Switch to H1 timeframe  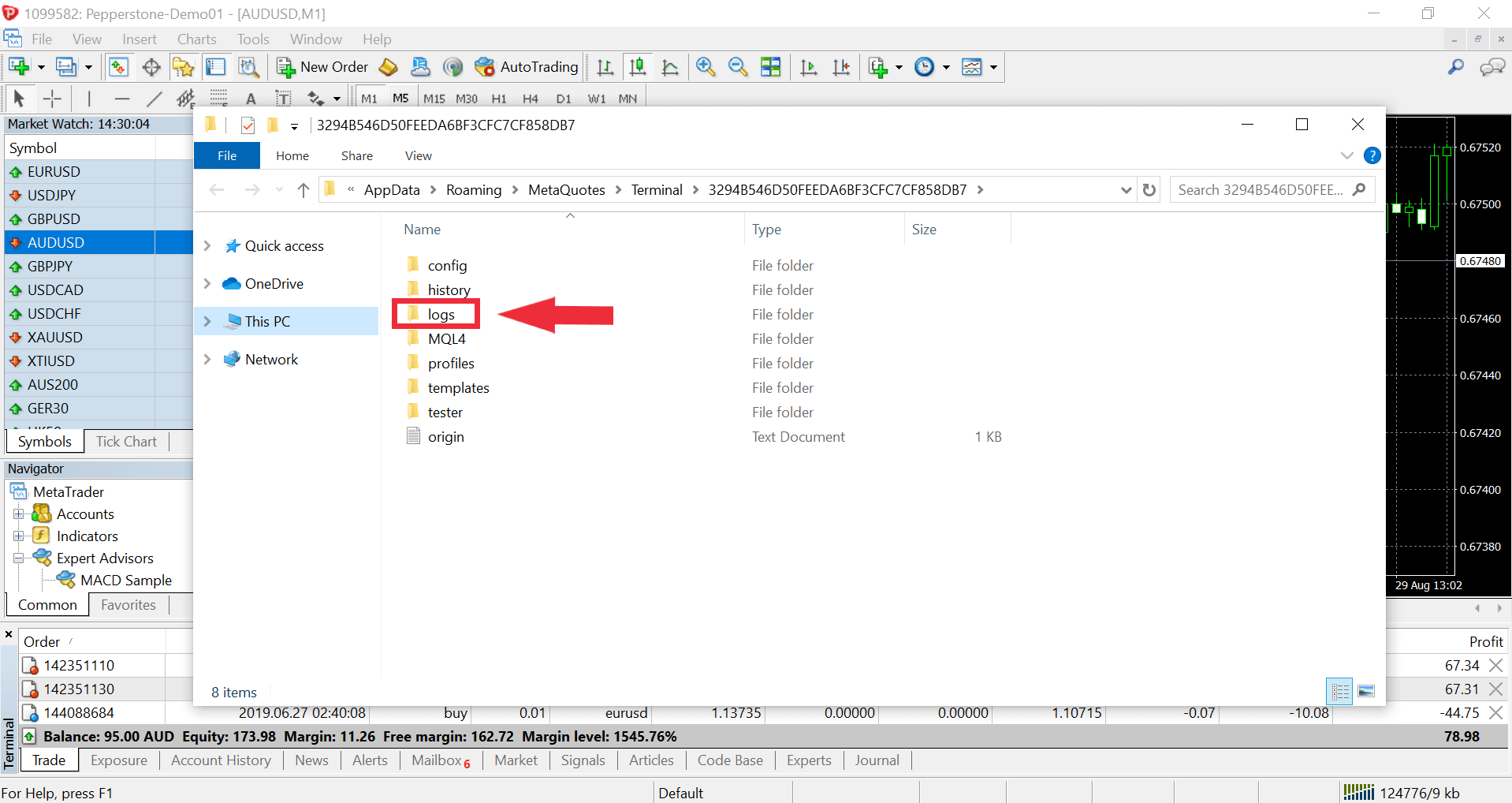(x=498, y=99)
